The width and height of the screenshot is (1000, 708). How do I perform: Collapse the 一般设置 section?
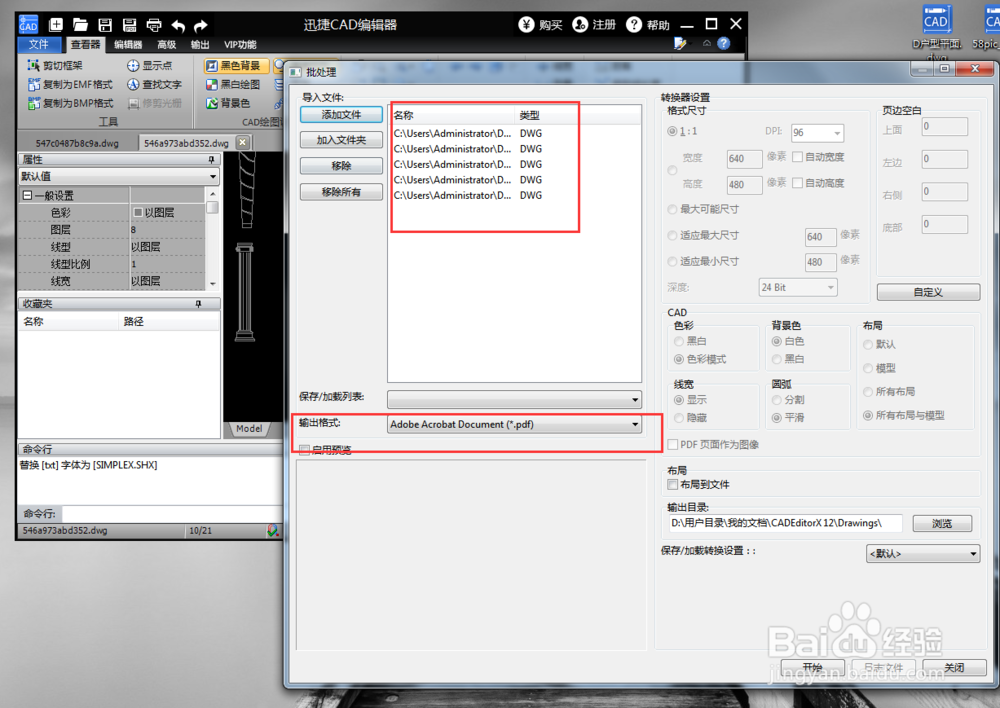tap(27, 196)
